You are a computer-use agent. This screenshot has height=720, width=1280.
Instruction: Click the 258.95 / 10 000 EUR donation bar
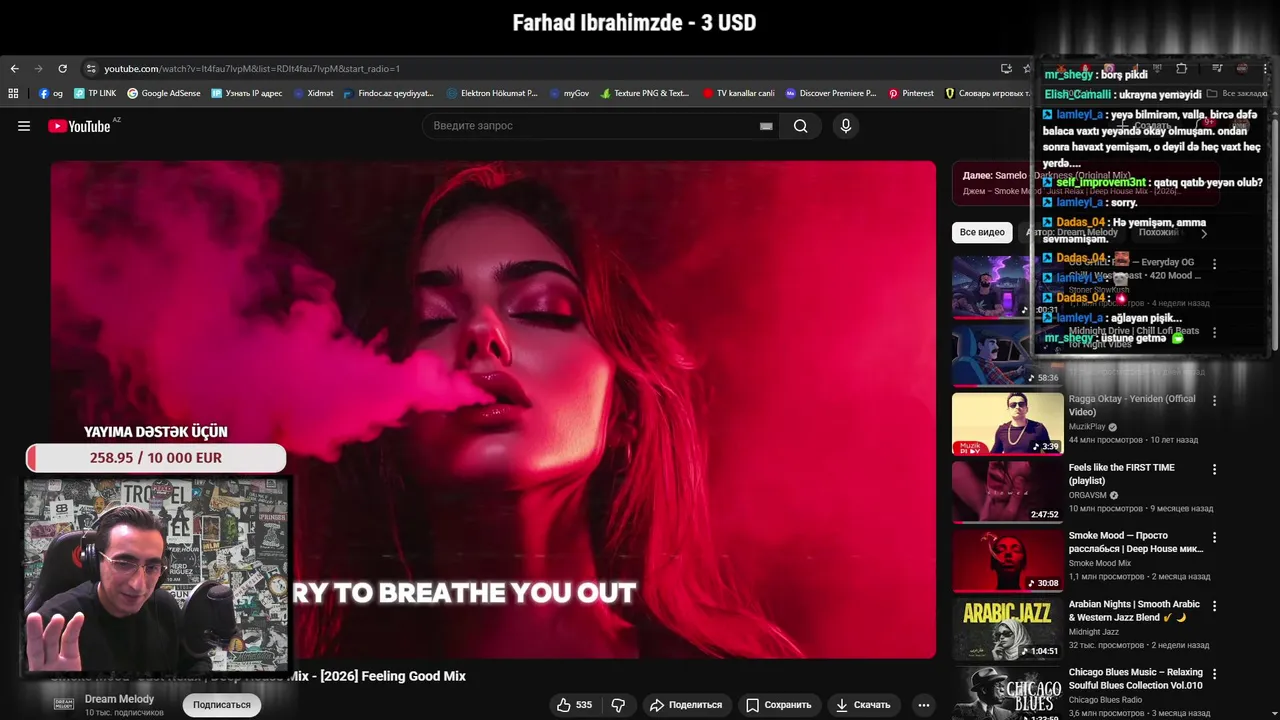156,458
